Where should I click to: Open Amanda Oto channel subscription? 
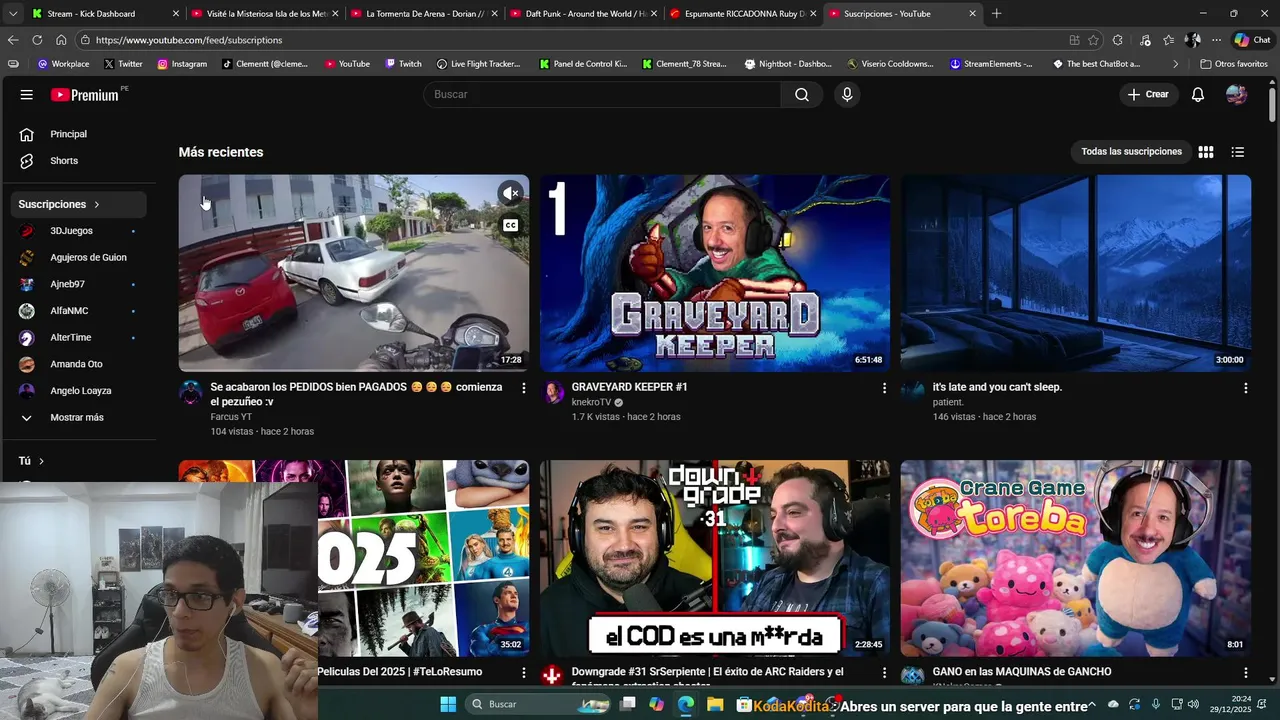click(78, 364)
